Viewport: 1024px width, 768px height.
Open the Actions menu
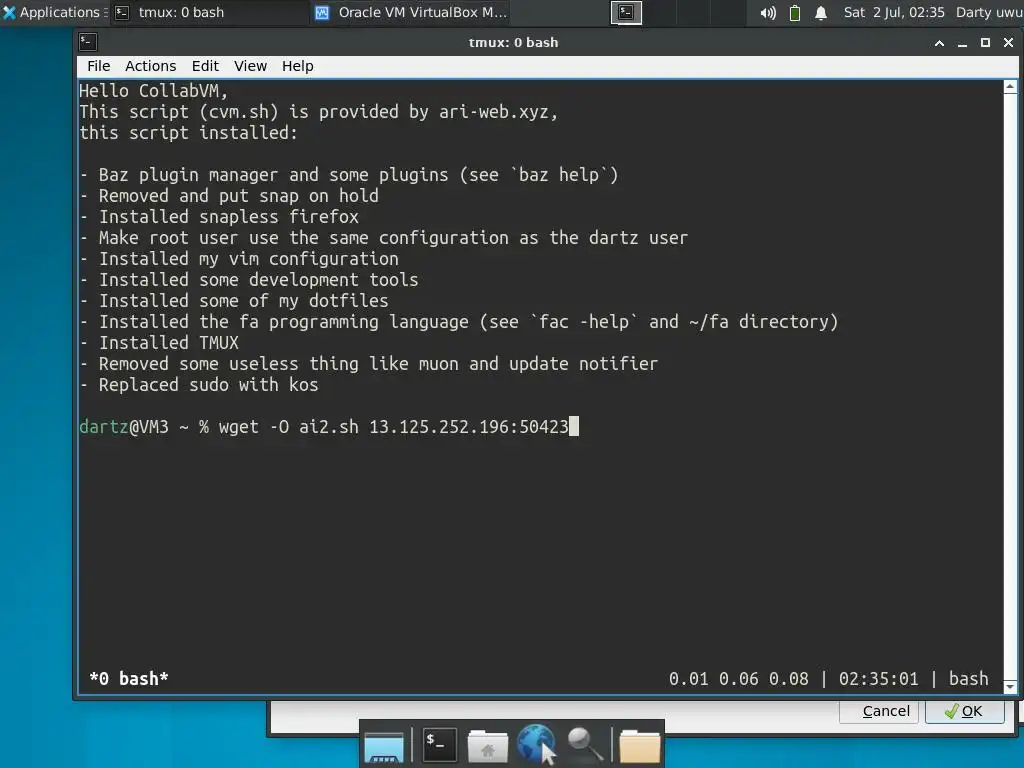tap(150, 66)
